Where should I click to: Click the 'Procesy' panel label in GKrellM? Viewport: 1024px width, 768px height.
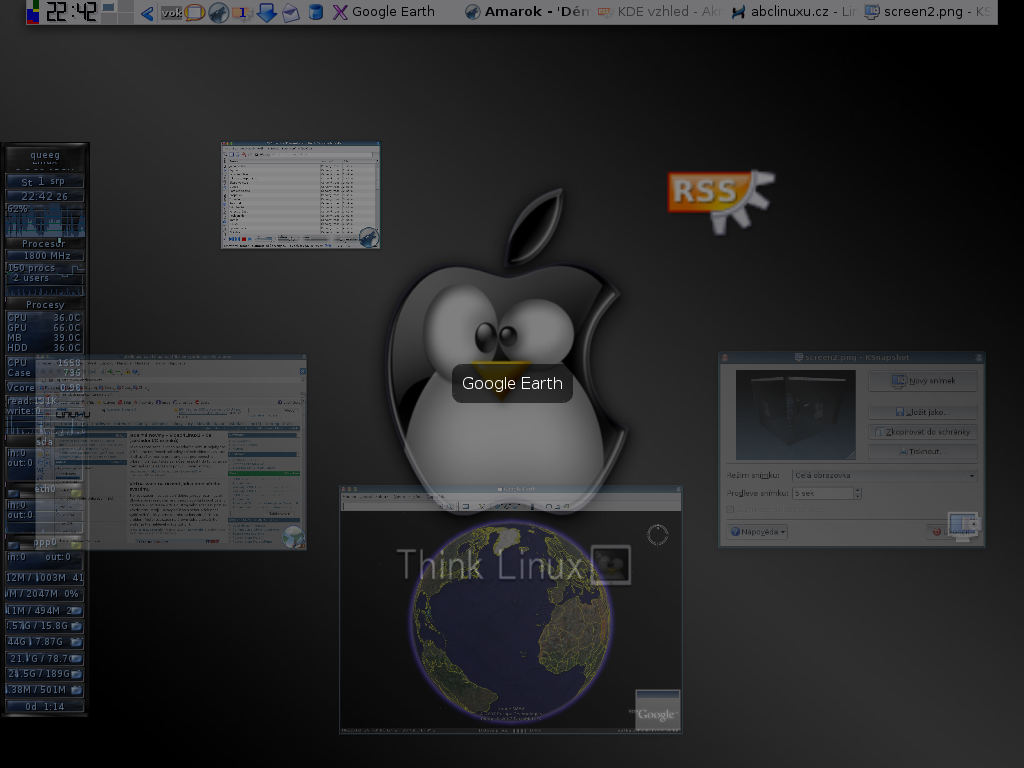point(45,305)
